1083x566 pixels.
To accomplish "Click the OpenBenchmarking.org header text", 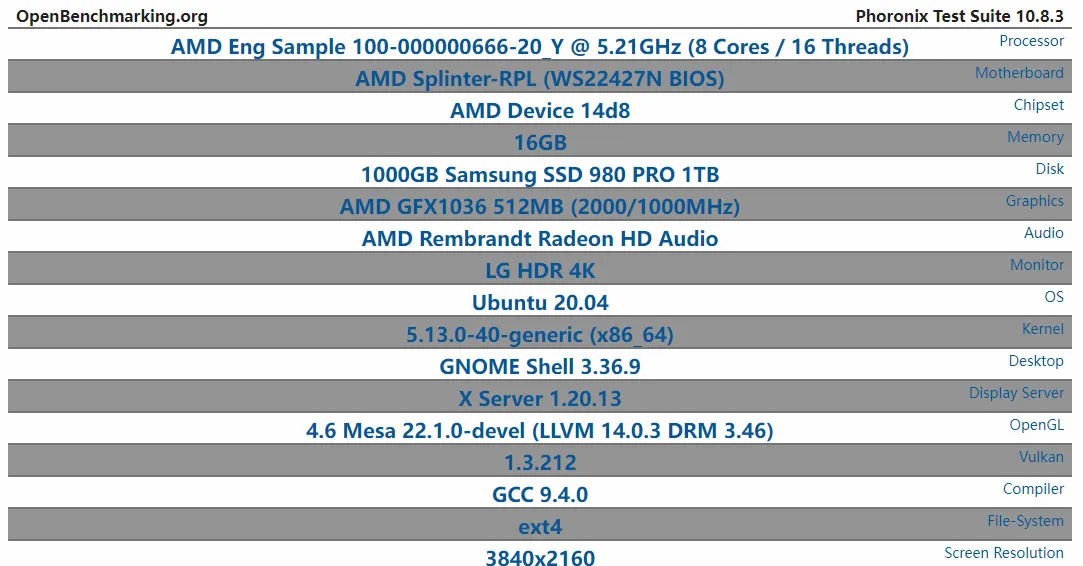I will [x=112, y=17].
